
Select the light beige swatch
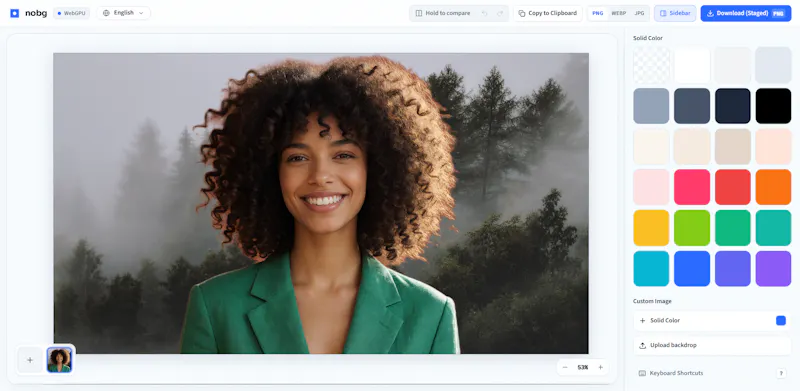tap(692, 146)
